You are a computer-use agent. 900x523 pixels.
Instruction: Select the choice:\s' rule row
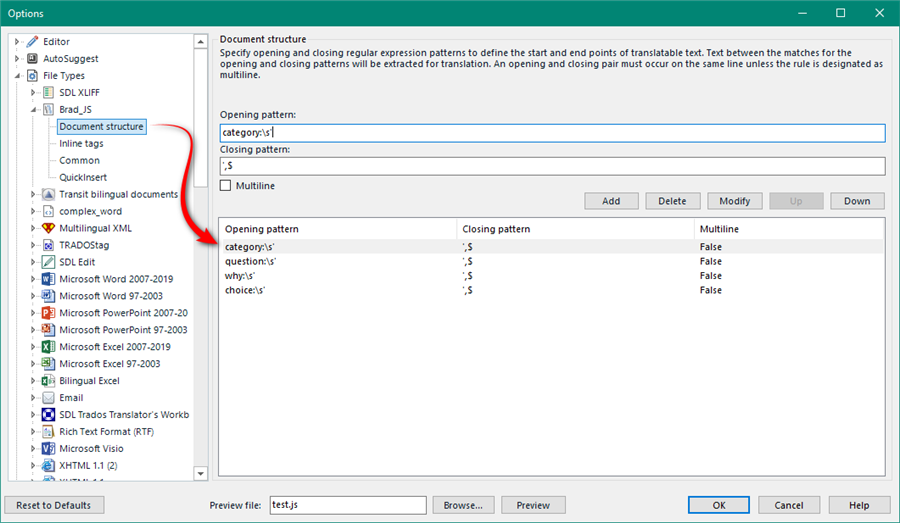tap(551, 290)
